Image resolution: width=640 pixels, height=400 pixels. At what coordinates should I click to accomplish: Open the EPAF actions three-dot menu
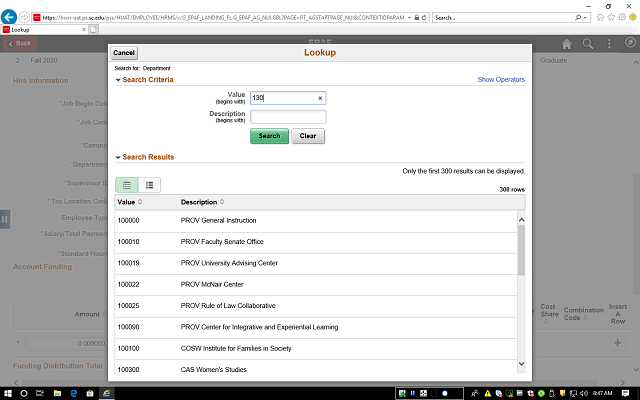pos(609,44)
